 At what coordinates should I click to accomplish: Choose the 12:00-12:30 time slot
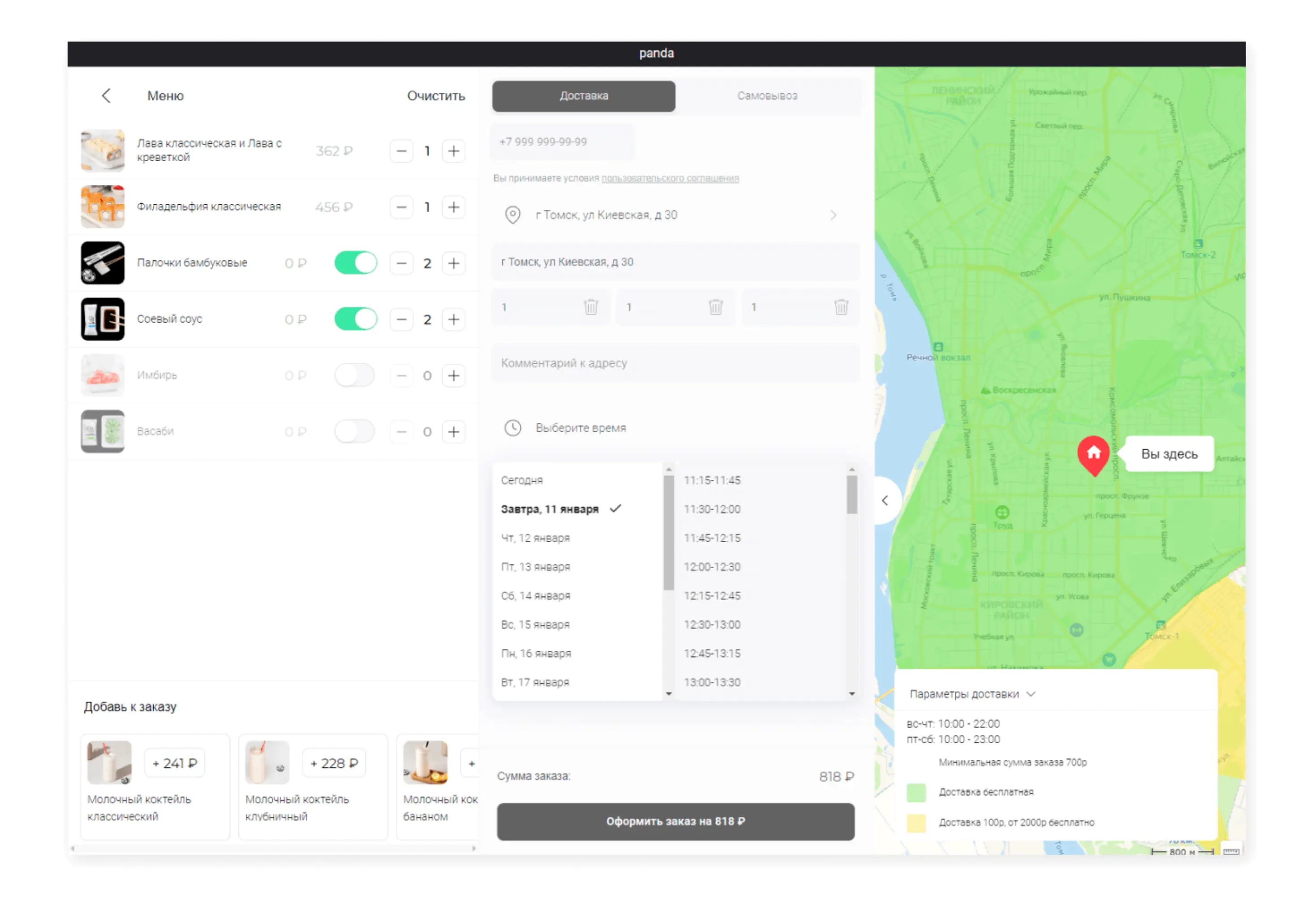[712, 567]
